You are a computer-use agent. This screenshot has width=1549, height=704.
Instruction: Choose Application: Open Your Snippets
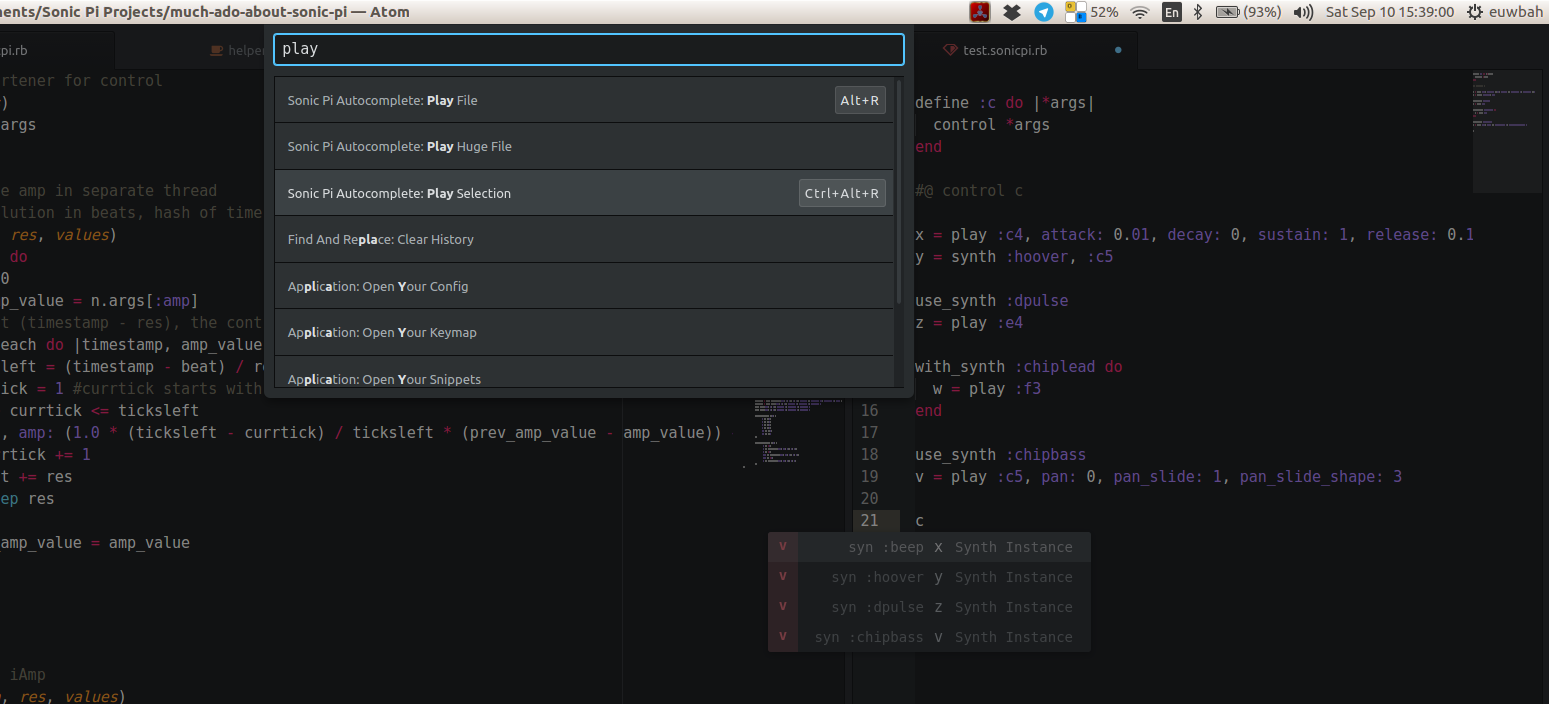pos(584,374)
